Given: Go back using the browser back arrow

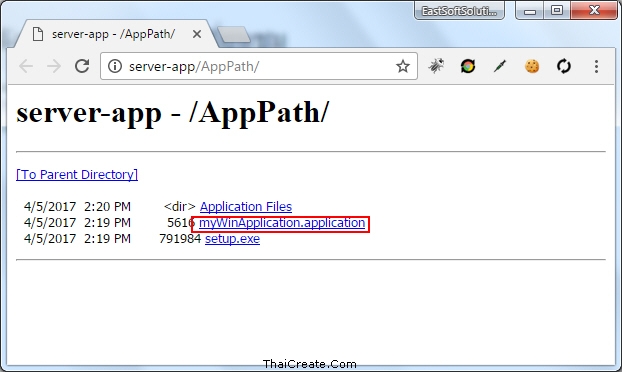Looking at the screenshot, I should coord(26,66).
